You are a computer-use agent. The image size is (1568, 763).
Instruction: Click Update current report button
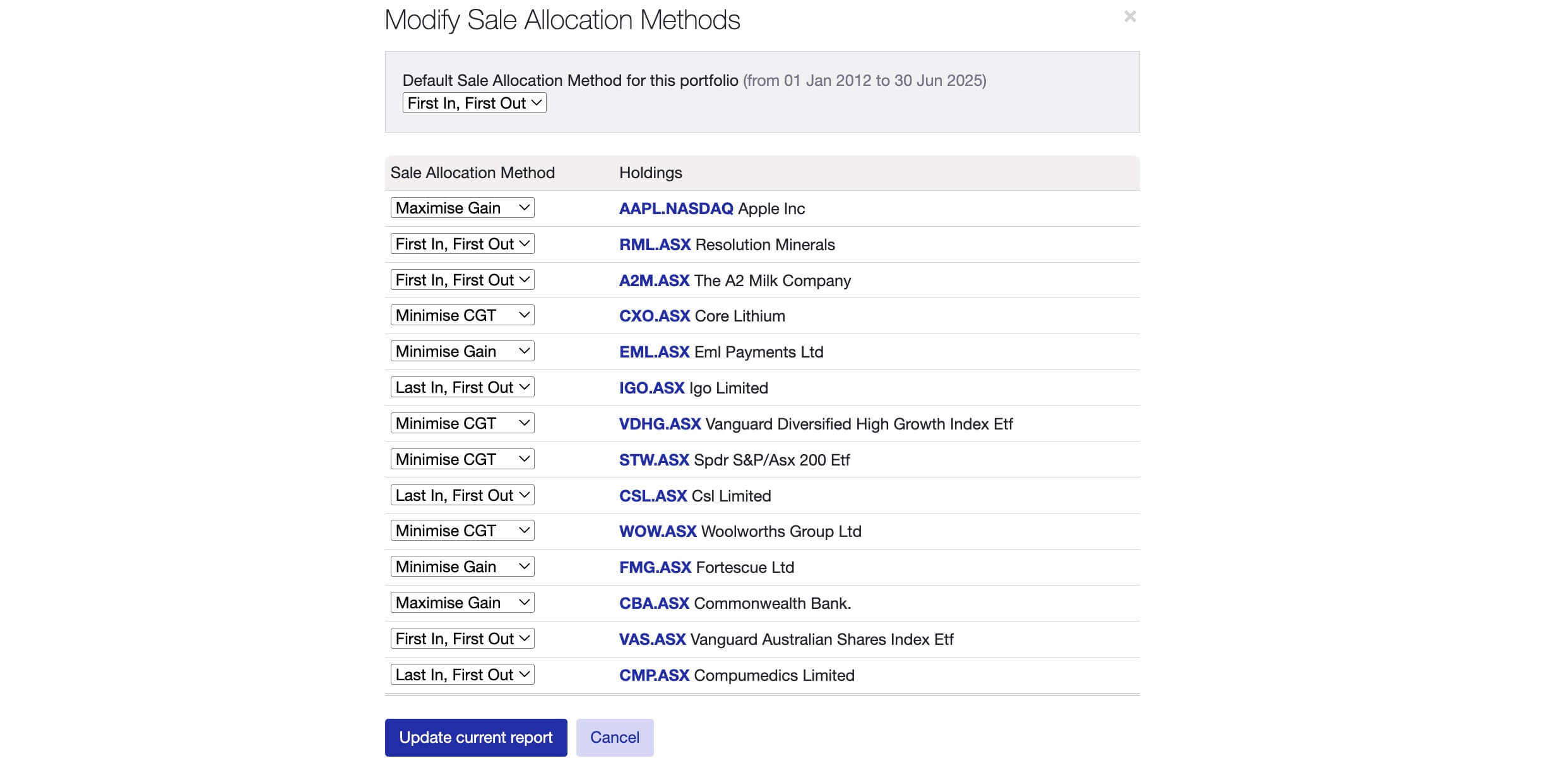point(475,737)
